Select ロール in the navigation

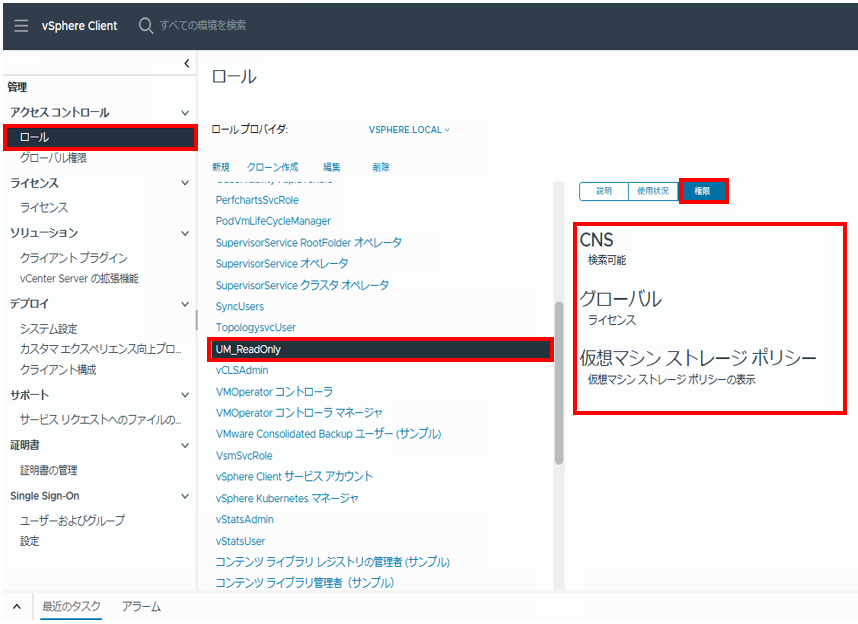[100, 137]
